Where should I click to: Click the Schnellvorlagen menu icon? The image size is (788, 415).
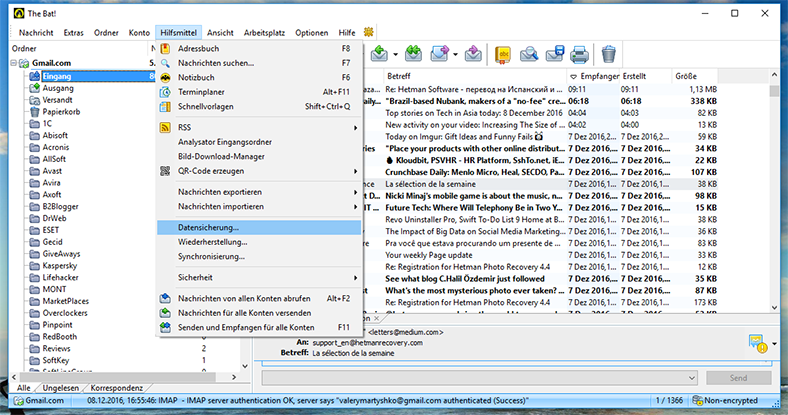[x=165, y=107]
